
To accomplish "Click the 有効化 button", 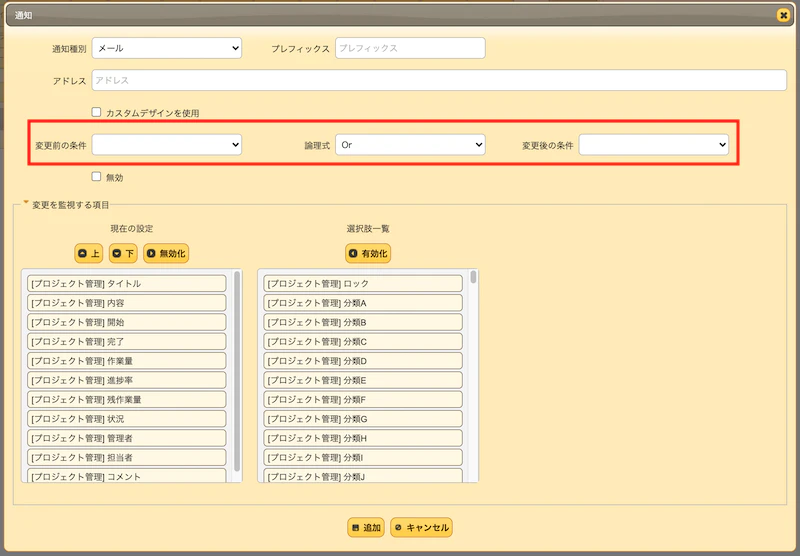I will pos(368,253).
